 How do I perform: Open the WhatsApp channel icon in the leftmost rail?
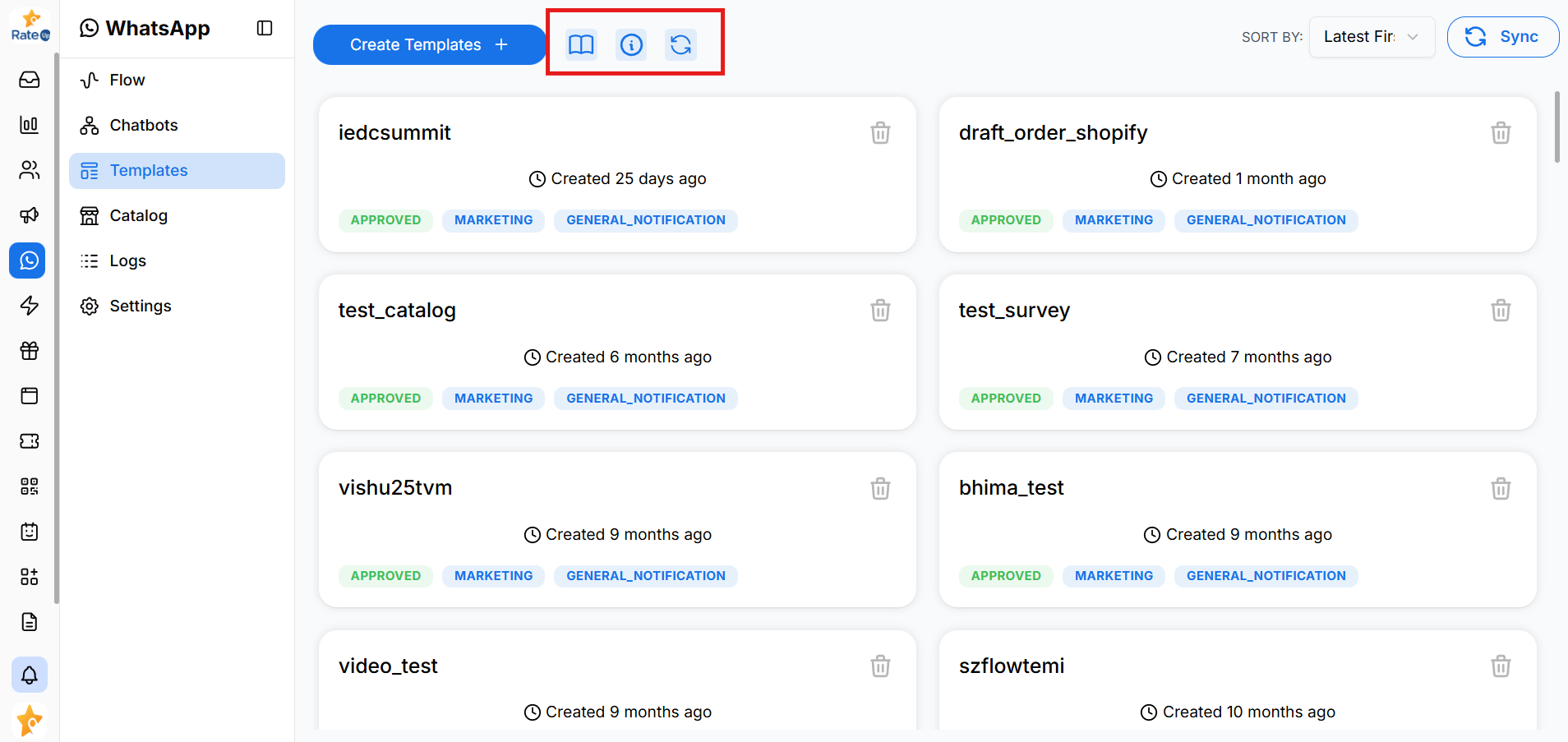[x=28, y=260]
